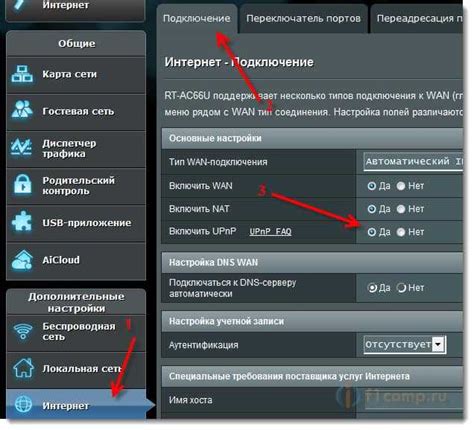The height and width of the screenshot is (430, 474).
Task: Set Включить NAT to Нет
Action: tap(401, 209)
